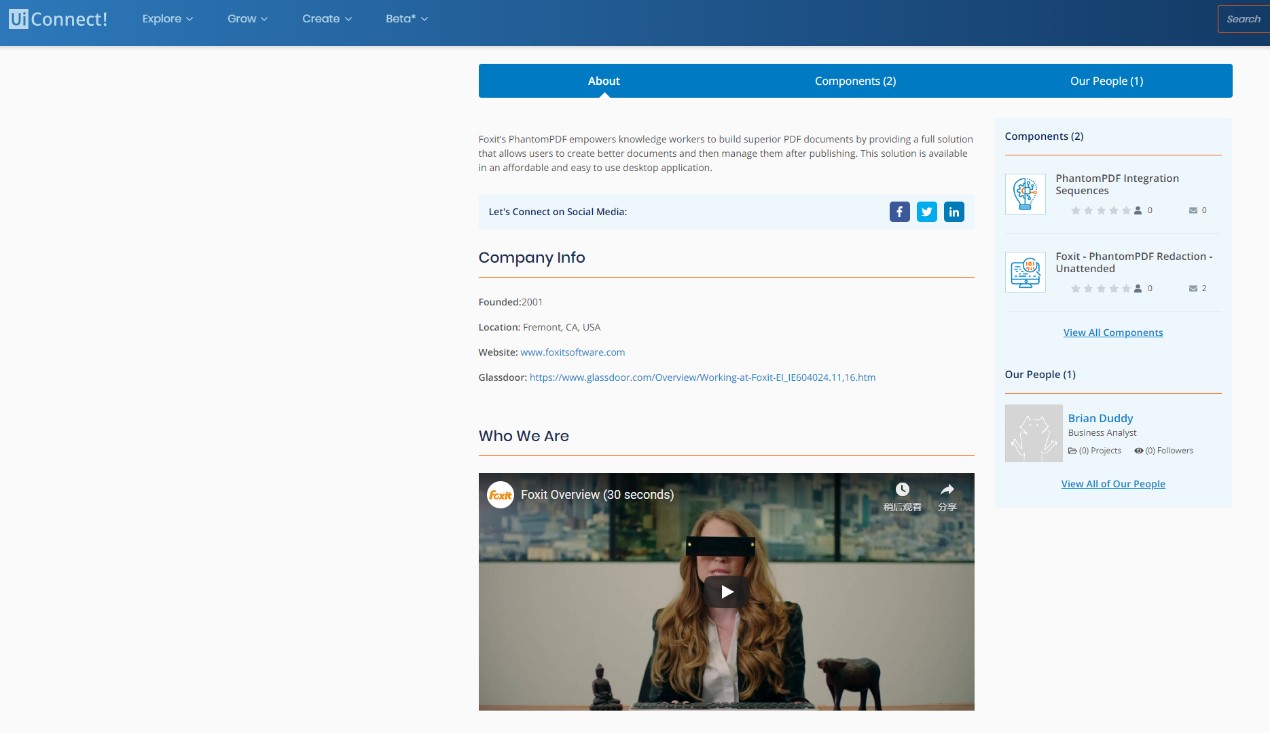Click comments icon for PhantomPDF Redaction
The image size is (1270, 733).
coord(1192,289)
